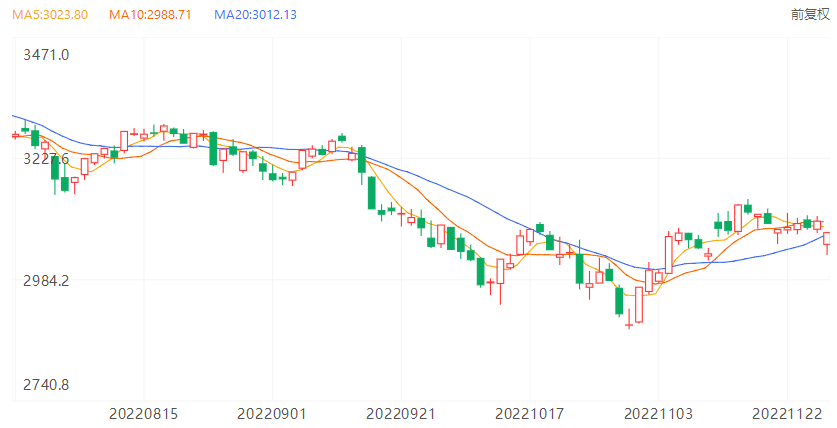Image resolution: width=837 pixels, height=428 pixels.
Task: Click the tall red candle at the mid-November peak
Action: pyautogui.click(x=738, y=217)
